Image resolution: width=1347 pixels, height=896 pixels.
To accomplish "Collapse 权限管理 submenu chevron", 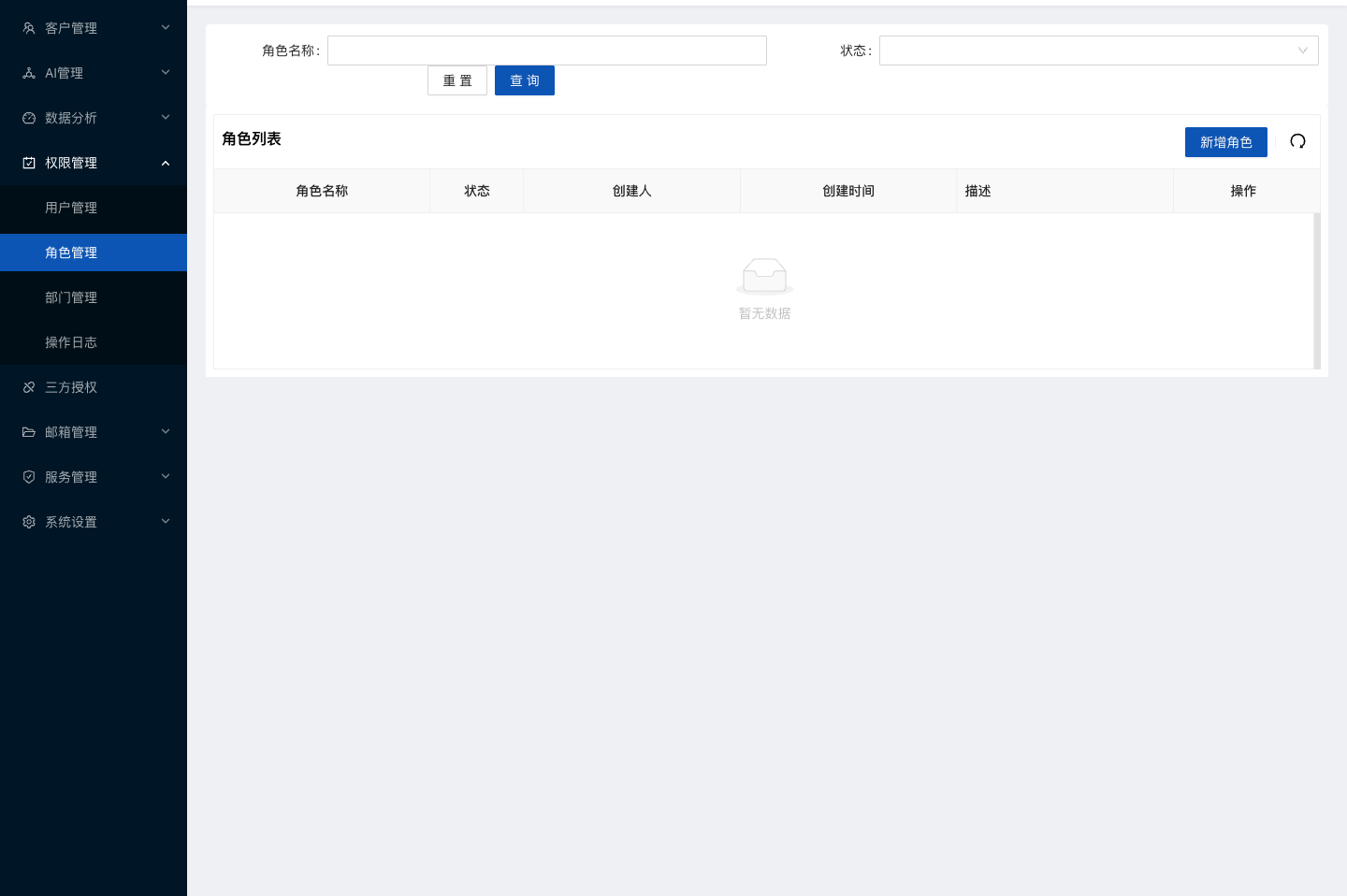I will (166, 163).
